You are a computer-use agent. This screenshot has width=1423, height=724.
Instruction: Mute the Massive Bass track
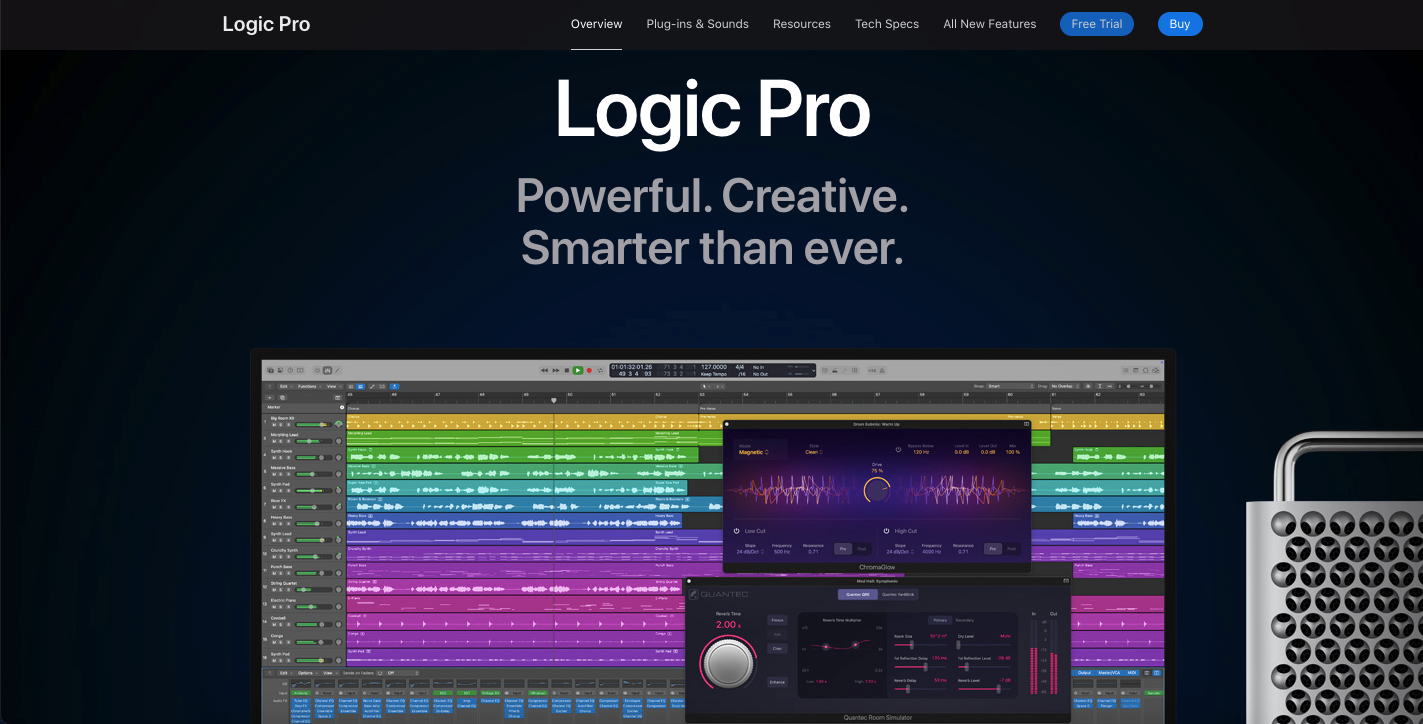[274, 474]
